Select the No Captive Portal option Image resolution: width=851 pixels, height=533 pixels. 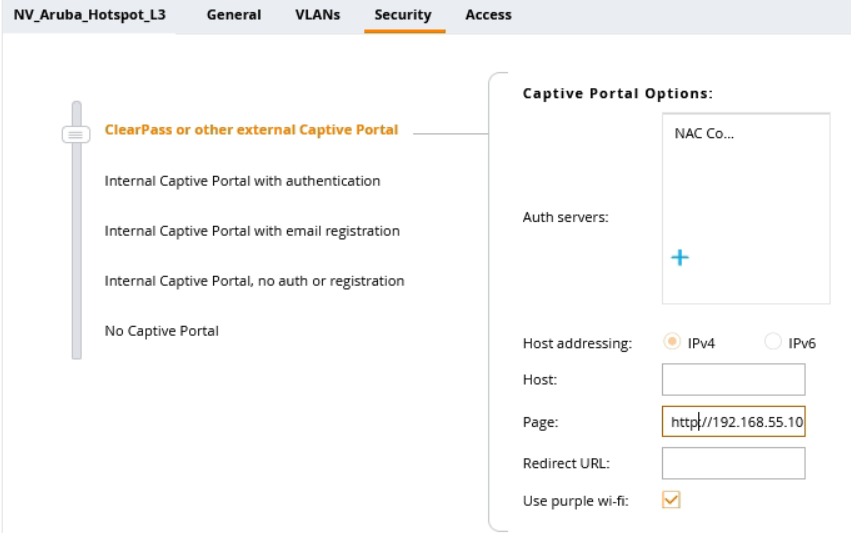161,331
